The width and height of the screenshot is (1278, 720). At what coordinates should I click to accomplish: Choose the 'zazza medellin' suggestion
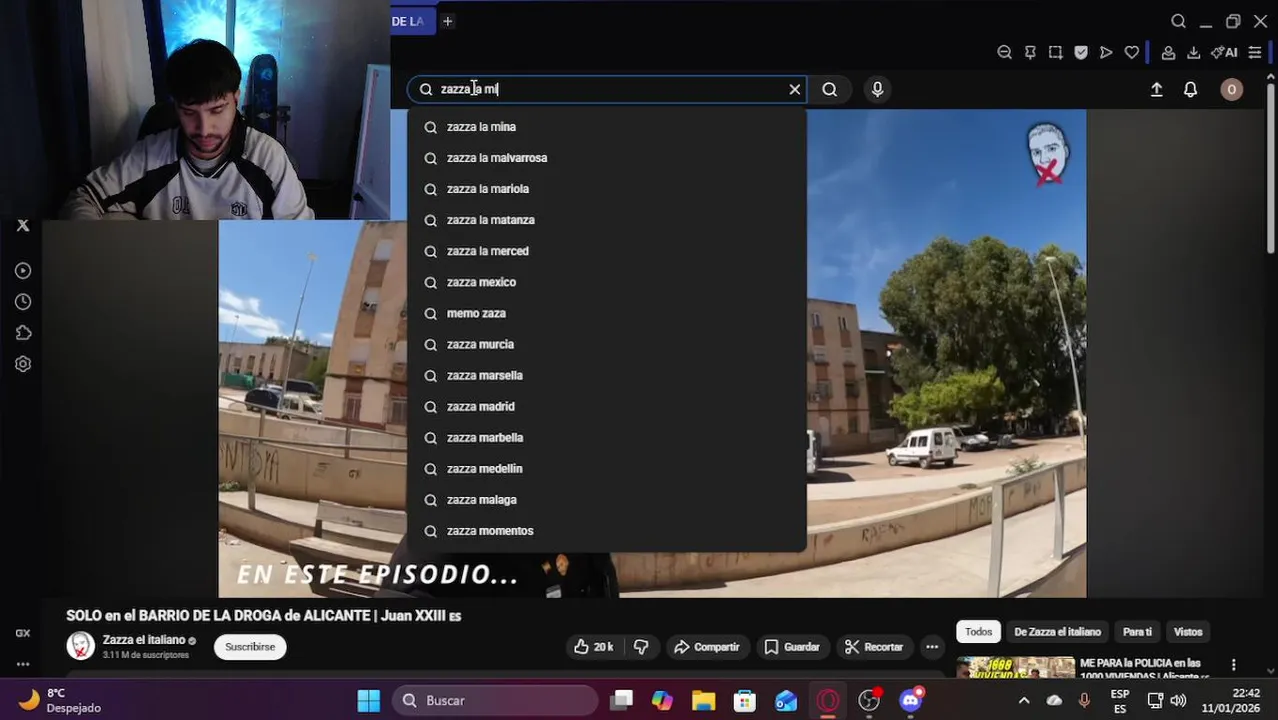coord(607,469)
